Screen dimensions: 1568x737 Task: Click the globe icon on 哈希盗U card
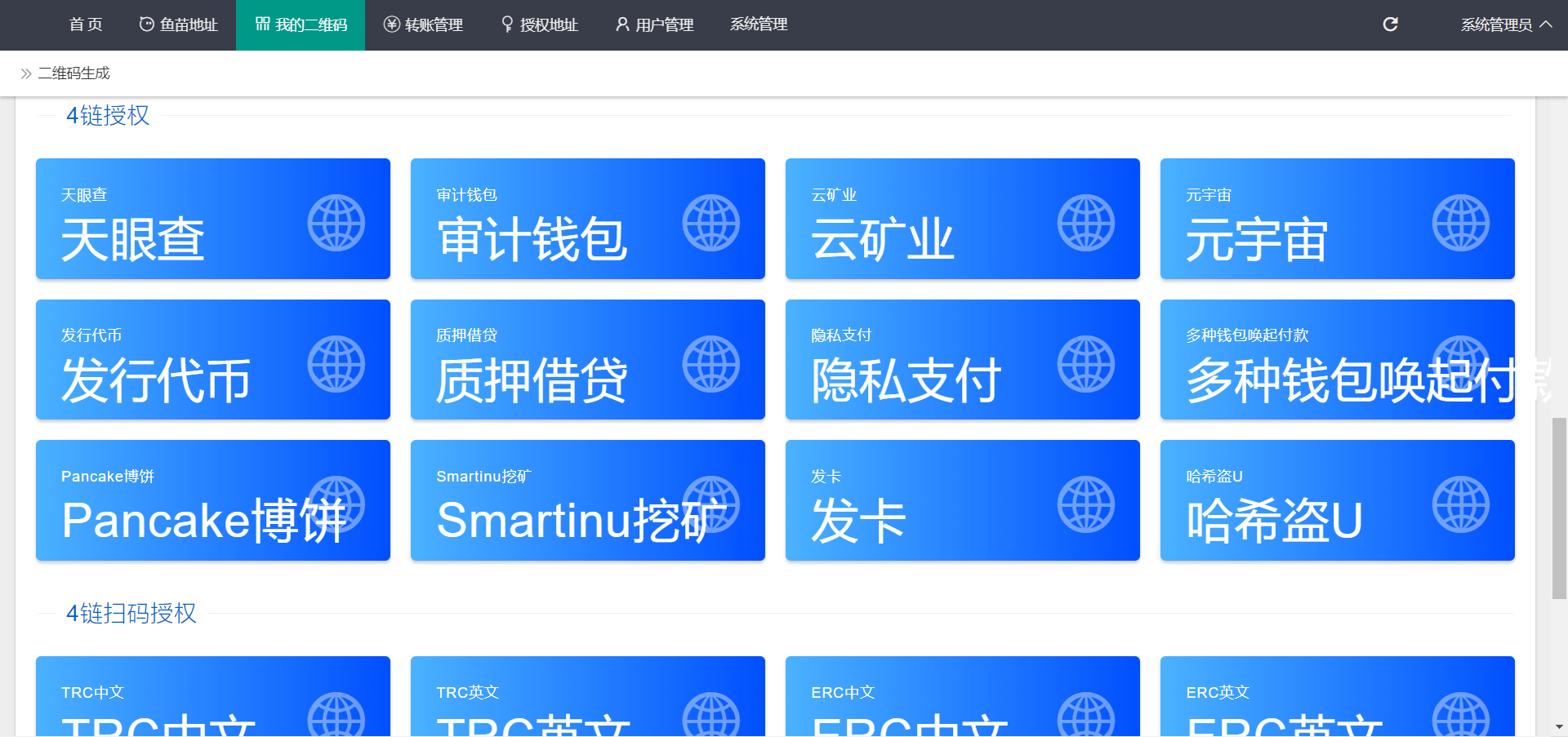coord(1460,504)
